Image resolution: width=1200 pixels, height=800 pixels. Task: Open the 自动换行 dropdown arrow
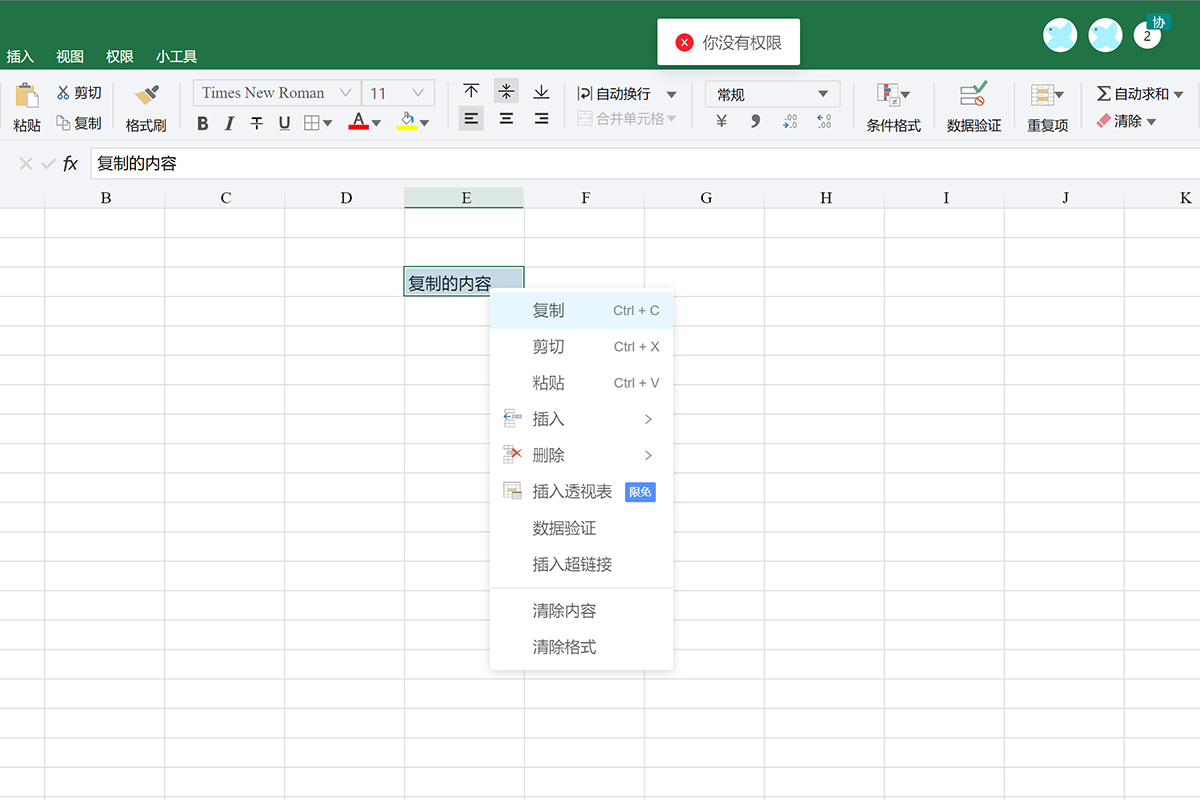[671, 95]
